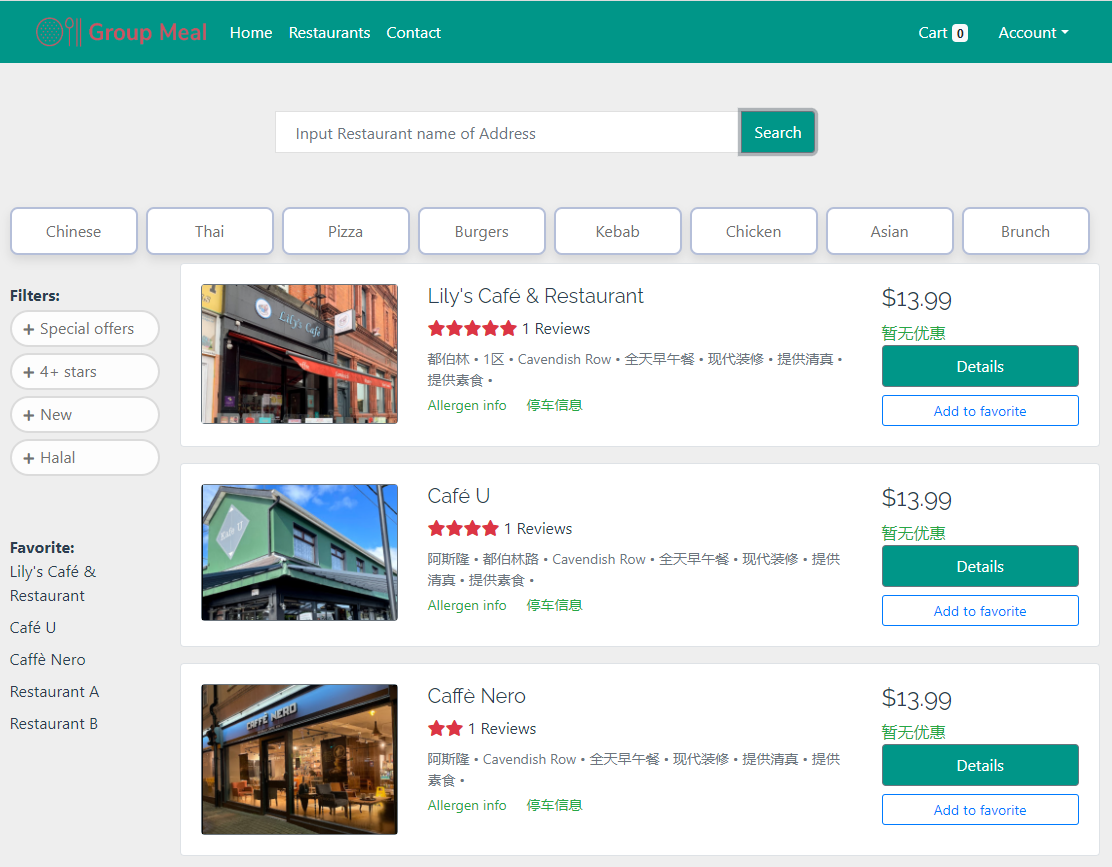Image resolution: width=1112 pixels, height=867 pixels.
Task: Go to the Home page
Action: (x=251, y=33)
